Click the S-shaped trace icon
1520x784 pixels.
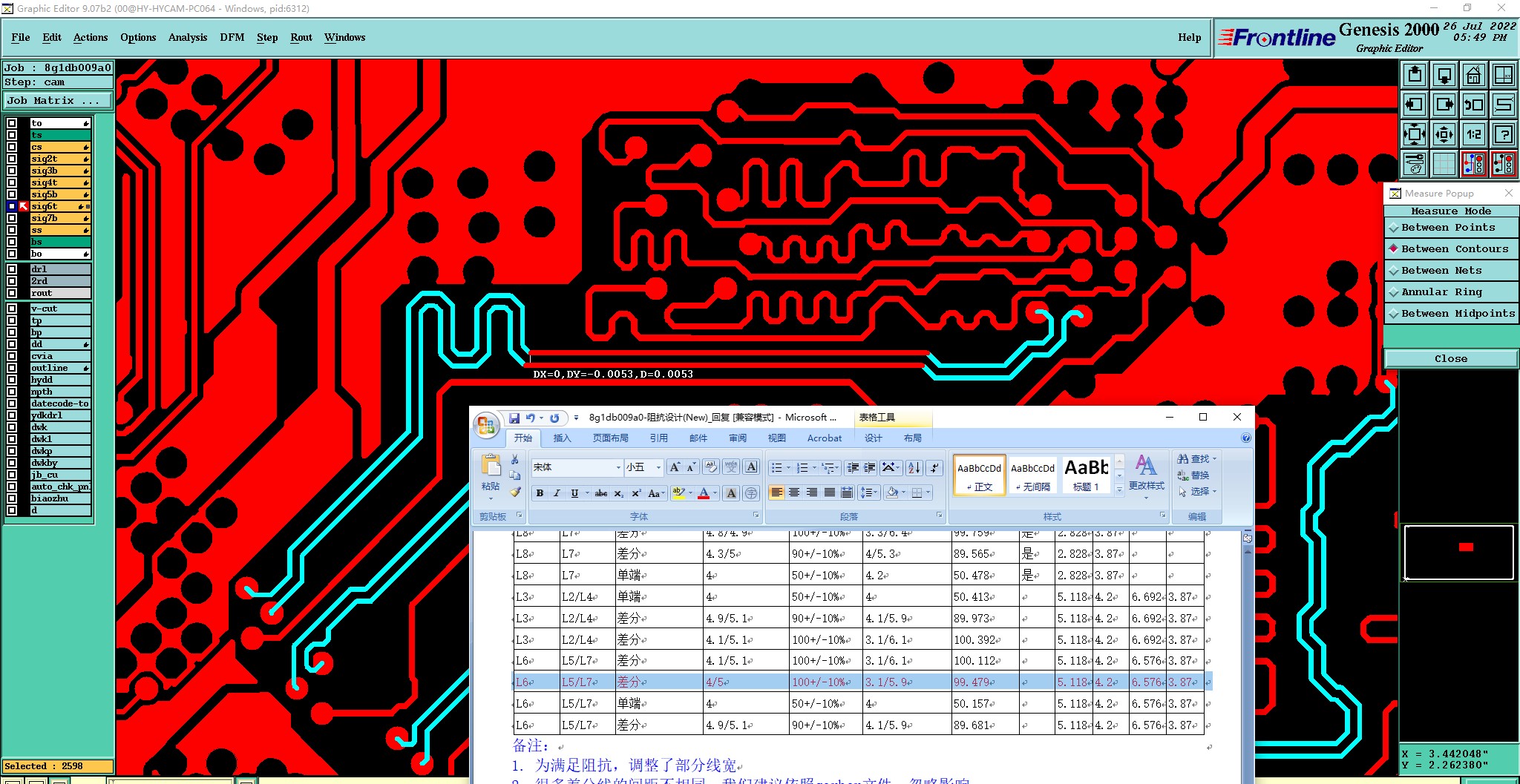tap(1503, 105)
